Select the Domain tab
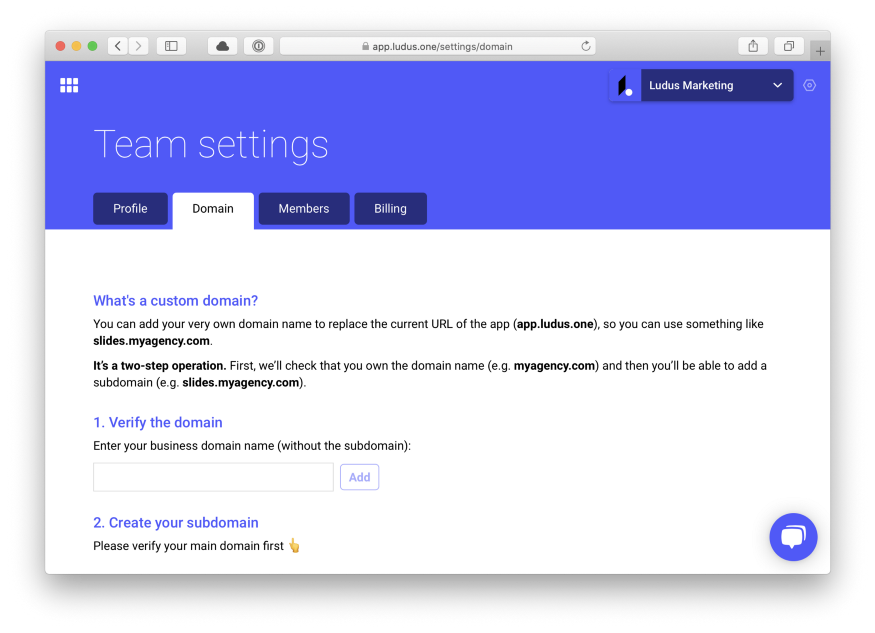 pyautogui.click(x=213, y=209)
